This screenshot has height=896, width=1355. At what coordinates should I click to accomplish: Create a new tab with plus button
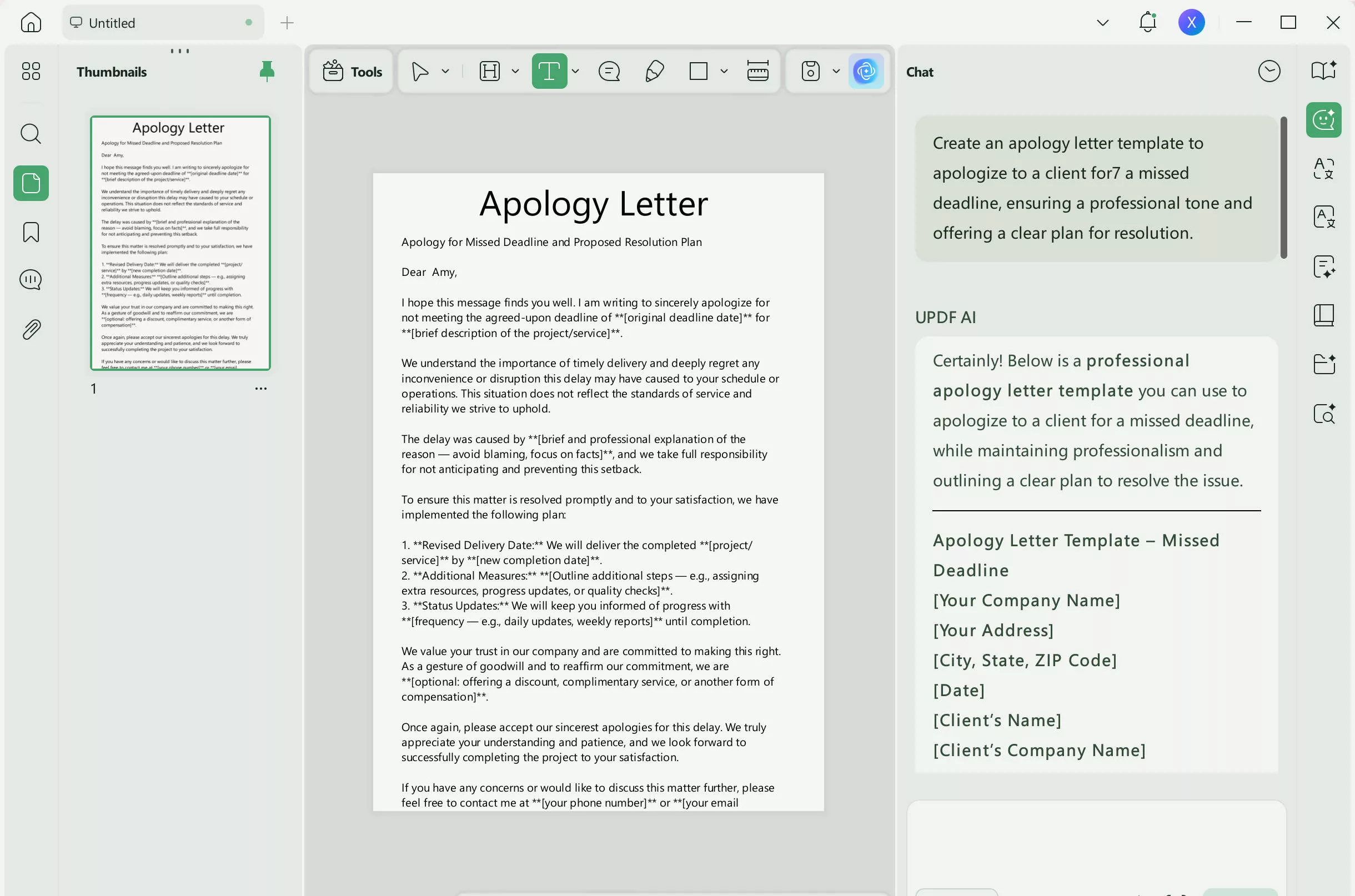coord(286,22)
